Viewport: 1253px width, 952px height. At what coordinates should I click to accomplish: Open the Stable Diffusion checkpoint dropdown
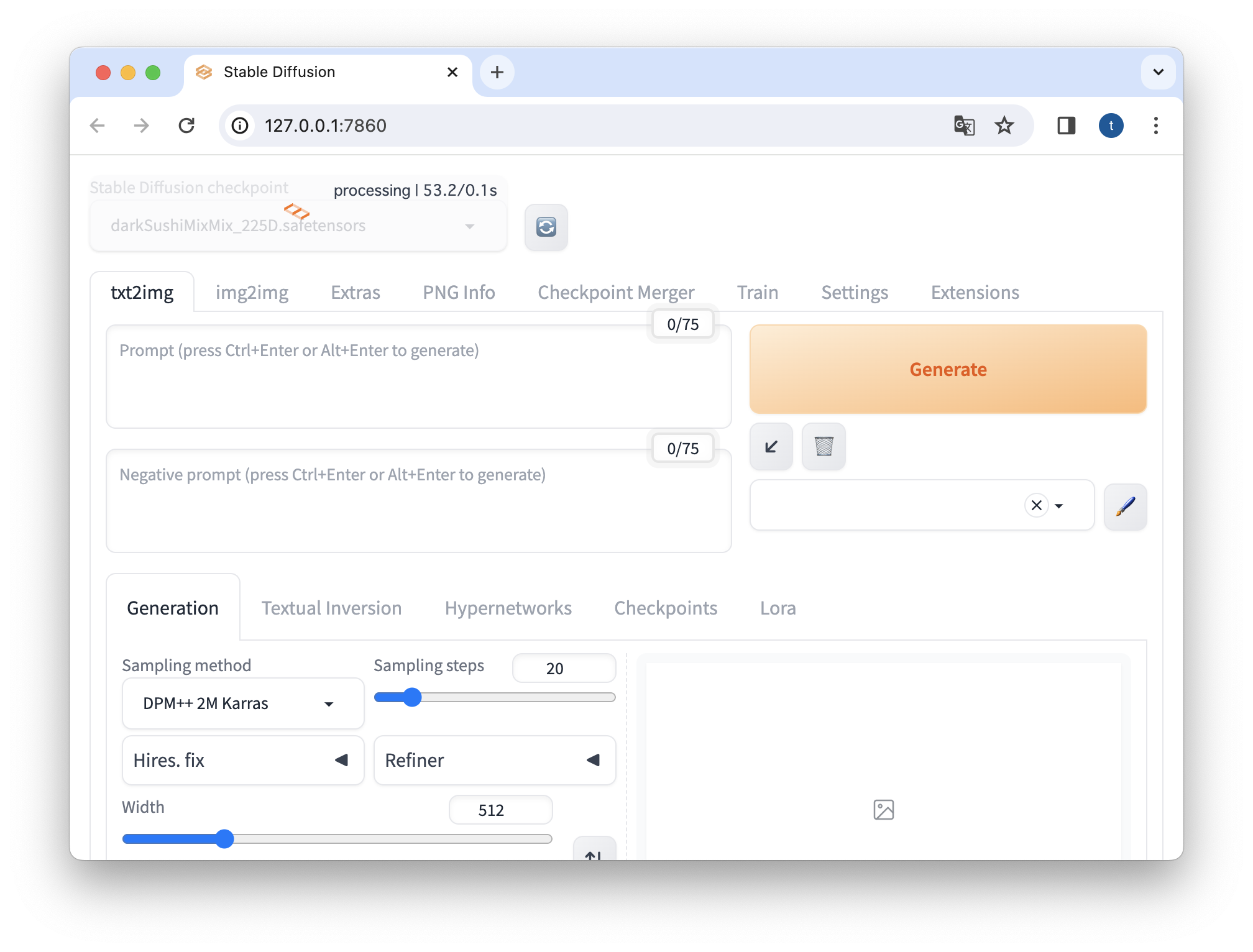(x=298, y=226)
